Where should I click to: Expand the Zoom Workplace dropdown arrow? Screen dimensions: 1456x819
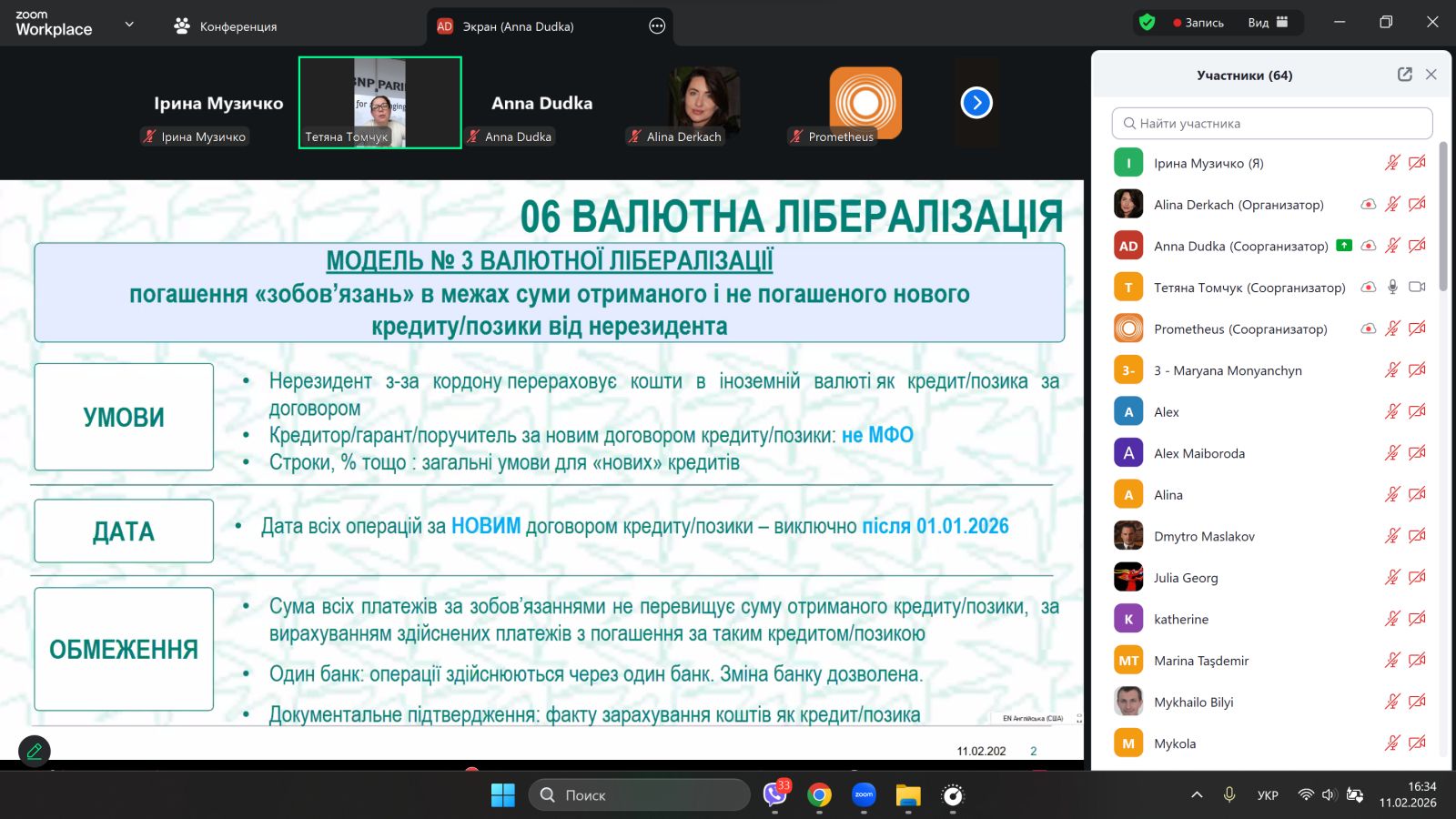coord(129,25)
